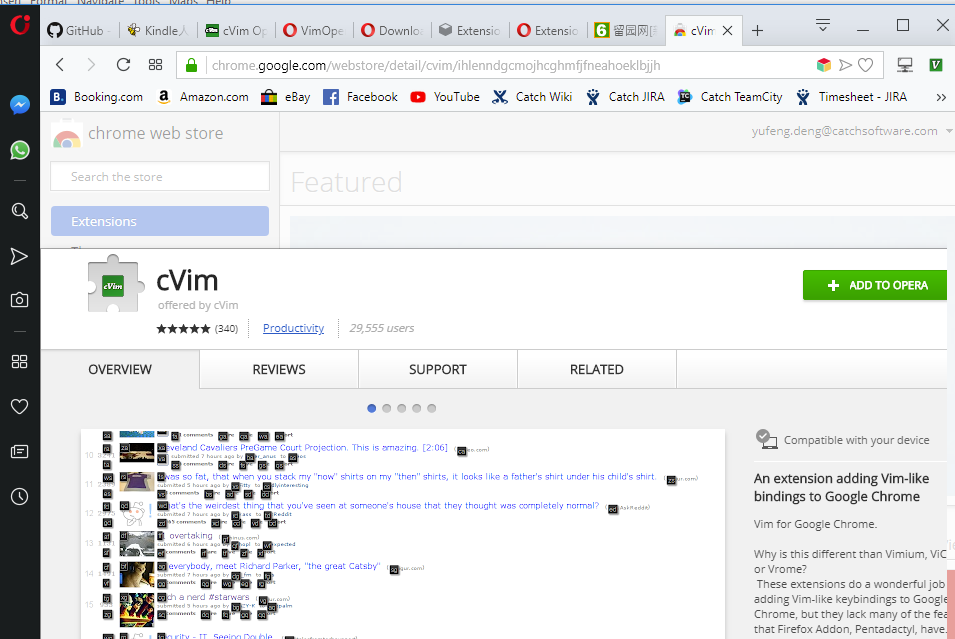Take a snapshot with sidebar camera icon
Screen dimensions: 955x639
coord(19,300)
